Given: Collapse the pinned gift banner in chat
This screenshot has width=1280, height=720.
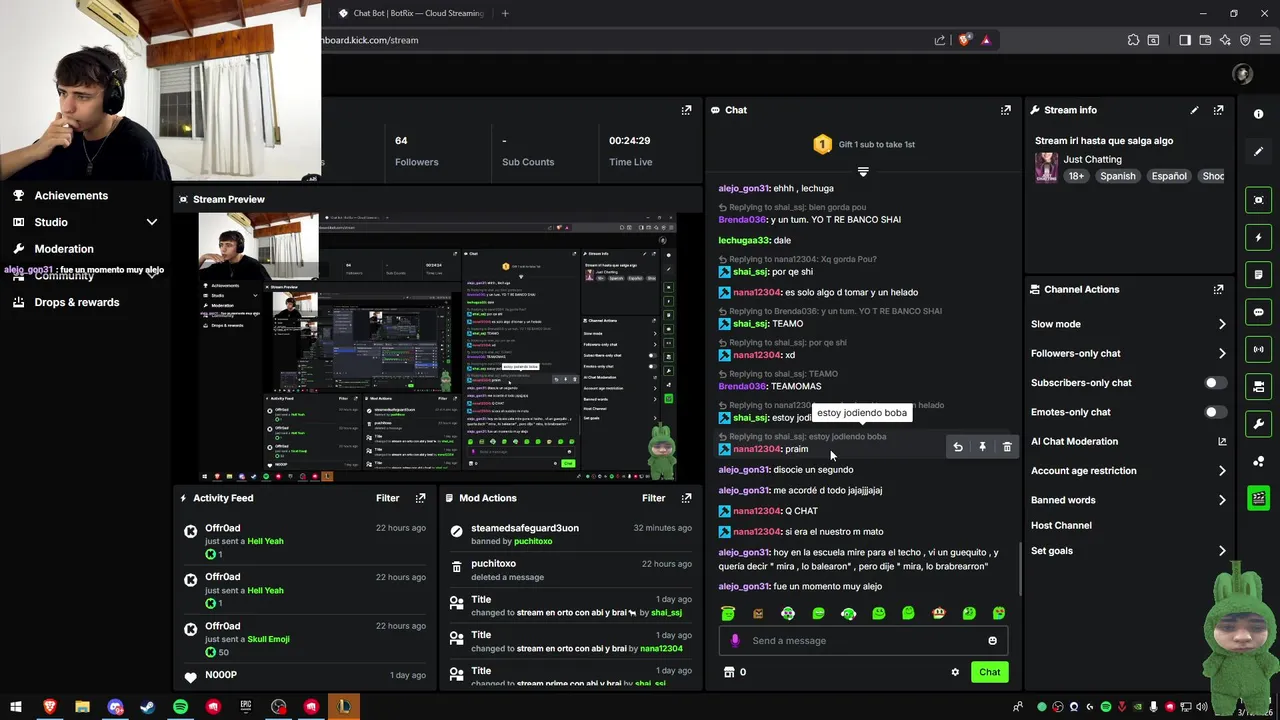Looking at the screenshot, I should (863, 172).
